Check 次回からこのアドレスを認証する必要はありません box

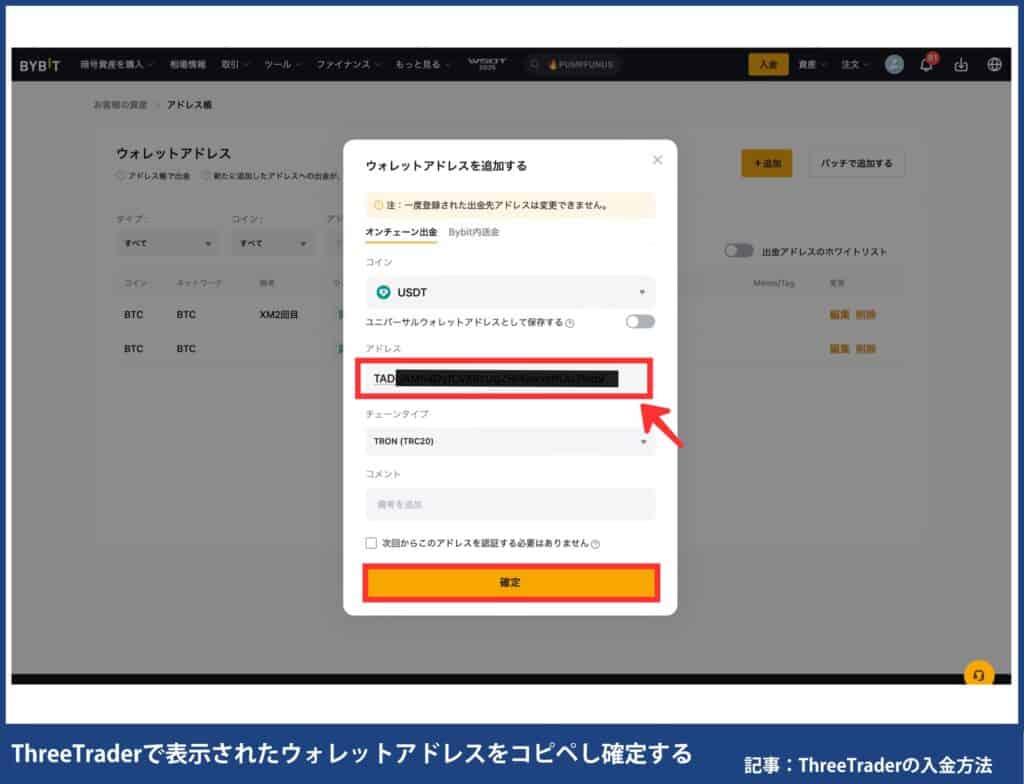tap(371, 543)
